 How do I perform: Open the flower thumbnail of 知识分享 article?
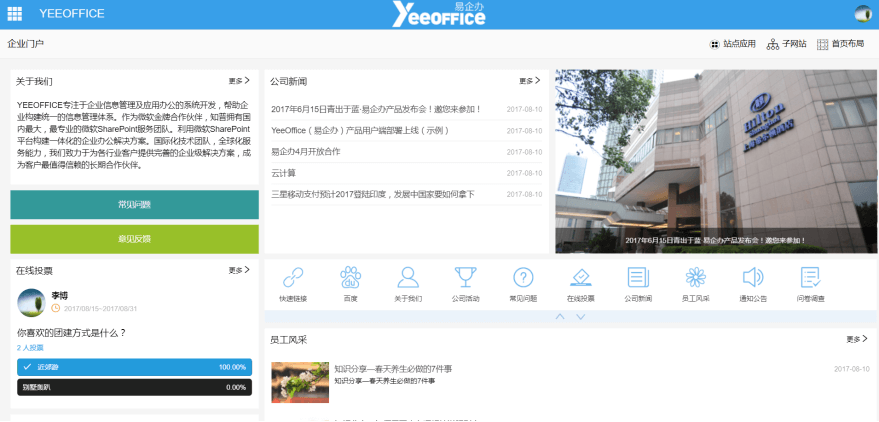click(x=300, y=382)
